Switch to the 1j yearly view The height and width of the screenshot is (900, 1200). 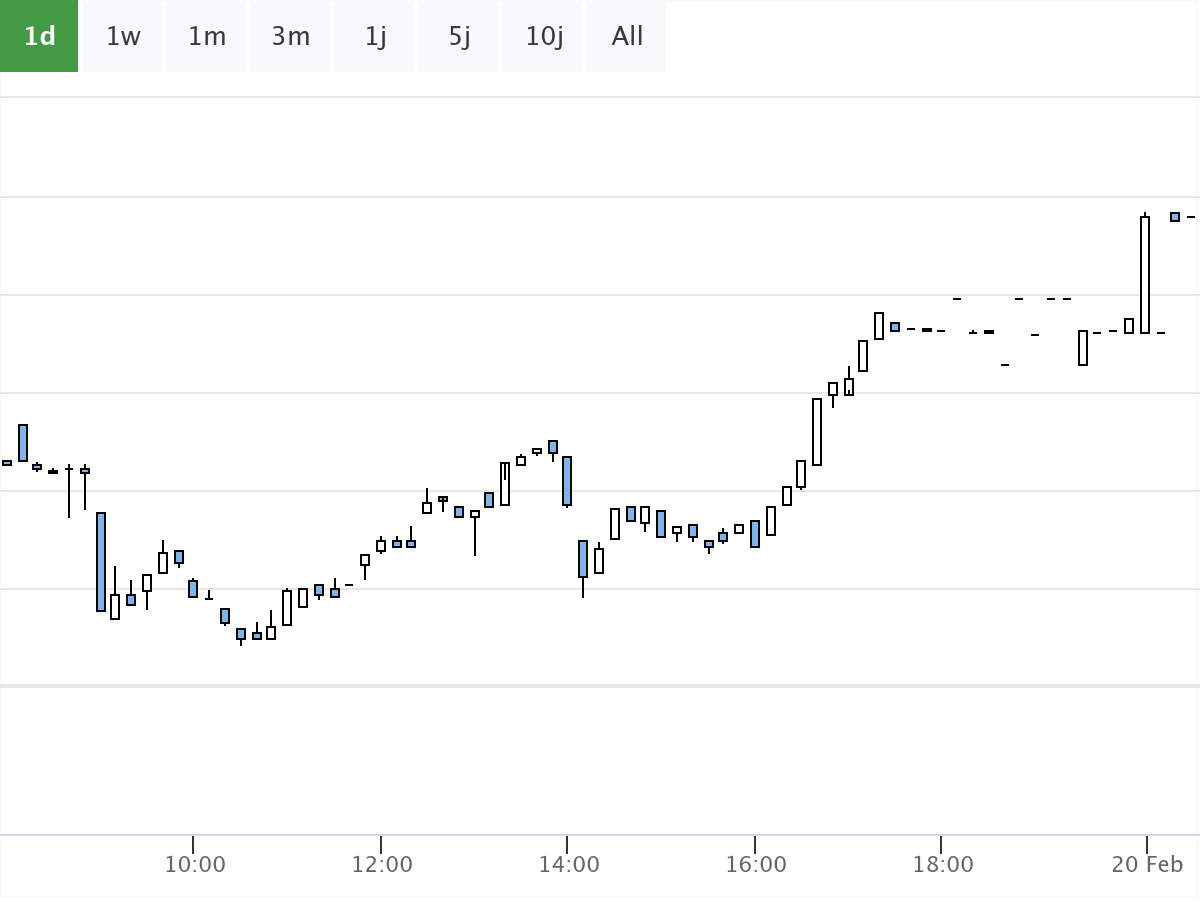click(x=373, y=36)
